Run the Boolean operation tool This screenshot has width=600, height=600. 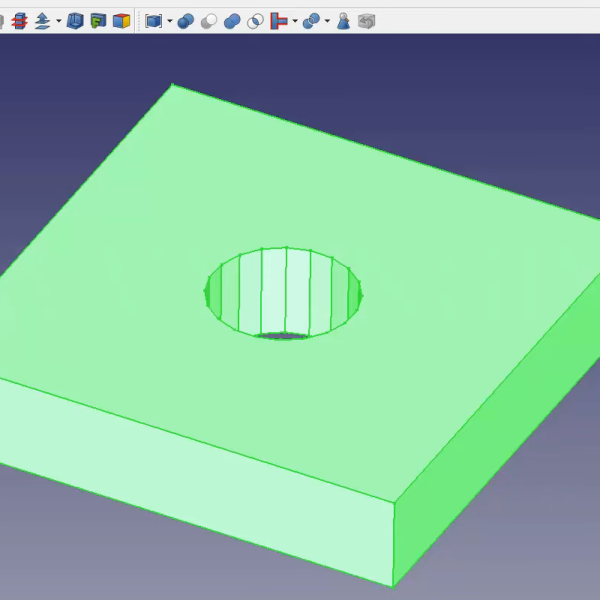pos(186,21)
